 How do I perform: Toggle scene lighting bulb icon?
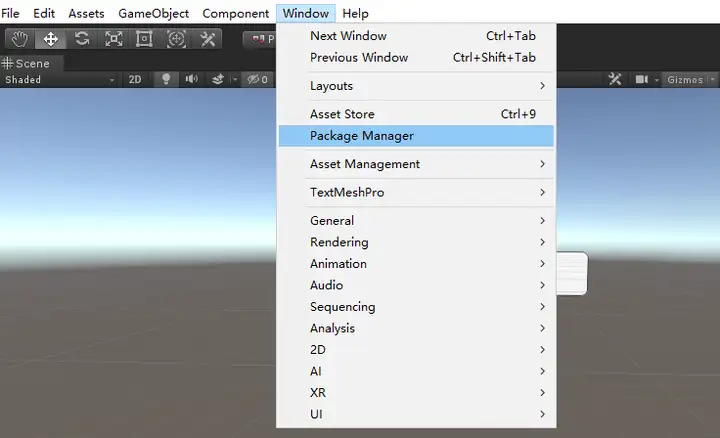point(166,79)
